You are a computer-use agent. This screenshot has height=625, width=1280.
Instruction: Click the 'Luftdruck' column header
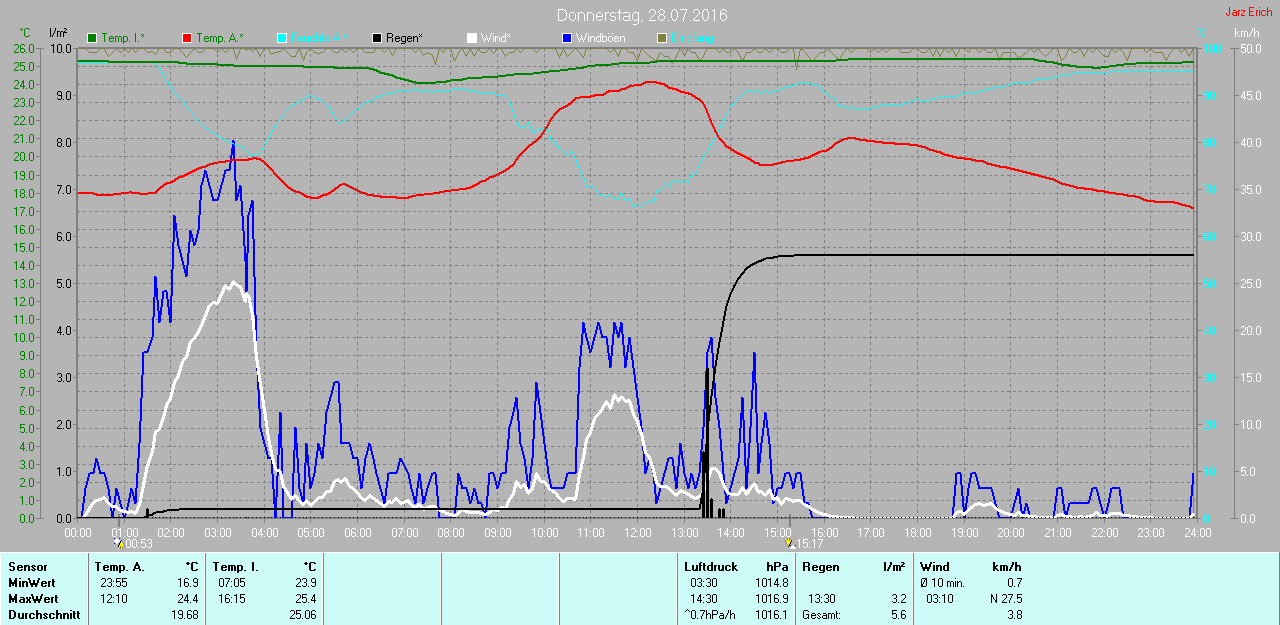point(711,567)
